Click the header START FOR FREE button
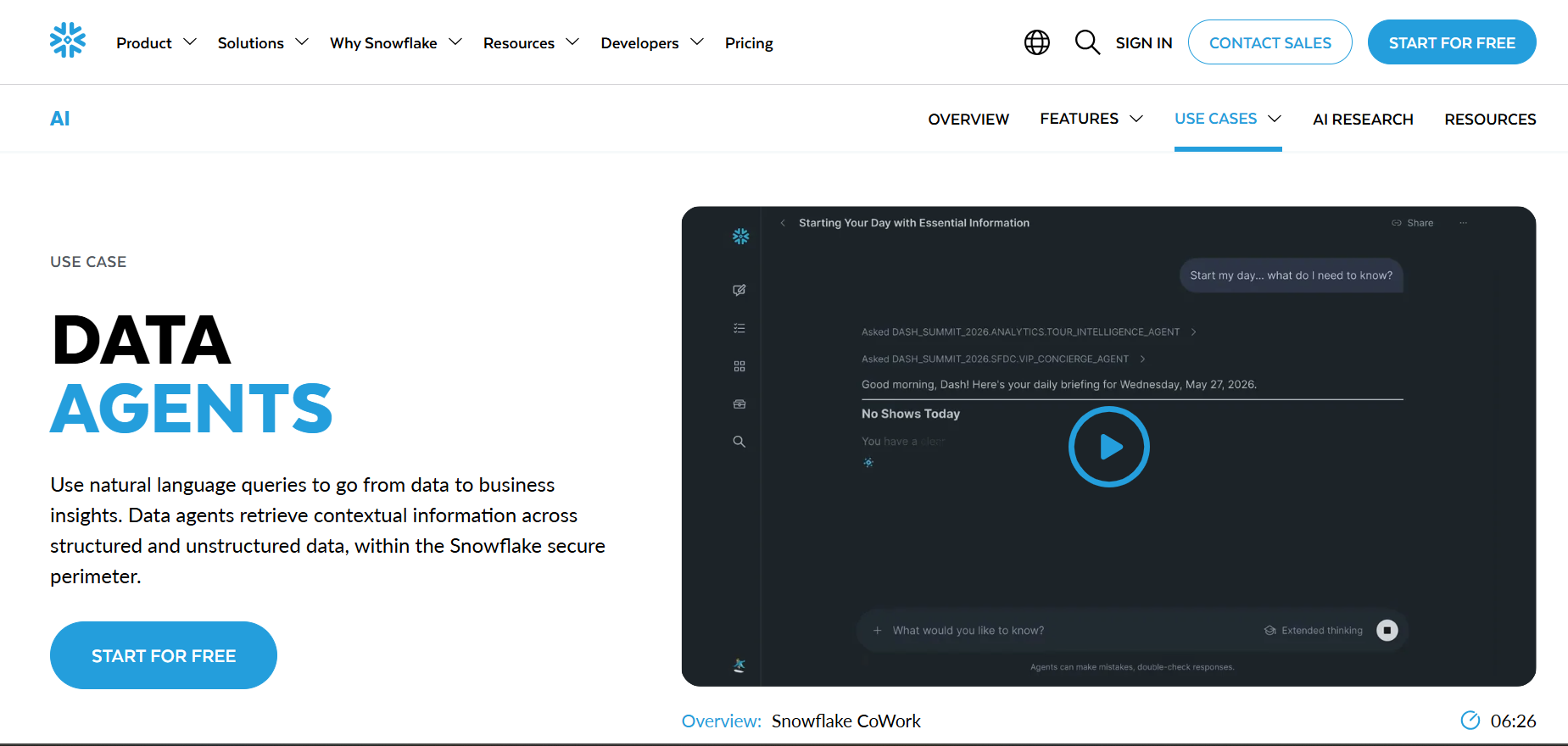The height and width of the screenshot is (746, 1568). [1452, 42]
